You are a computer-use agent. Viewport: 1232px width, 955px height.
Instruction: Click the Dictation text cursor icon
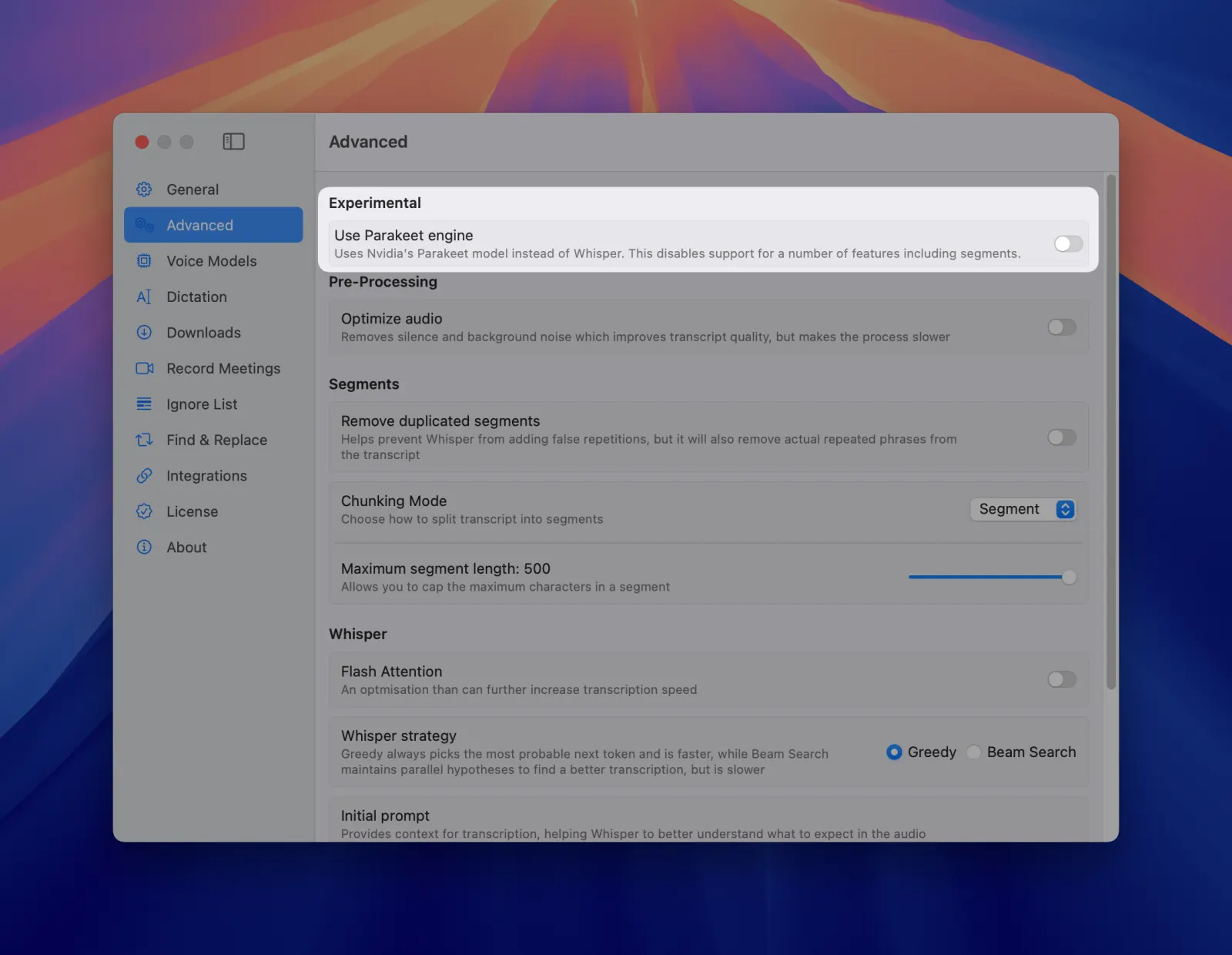(144, 297)
